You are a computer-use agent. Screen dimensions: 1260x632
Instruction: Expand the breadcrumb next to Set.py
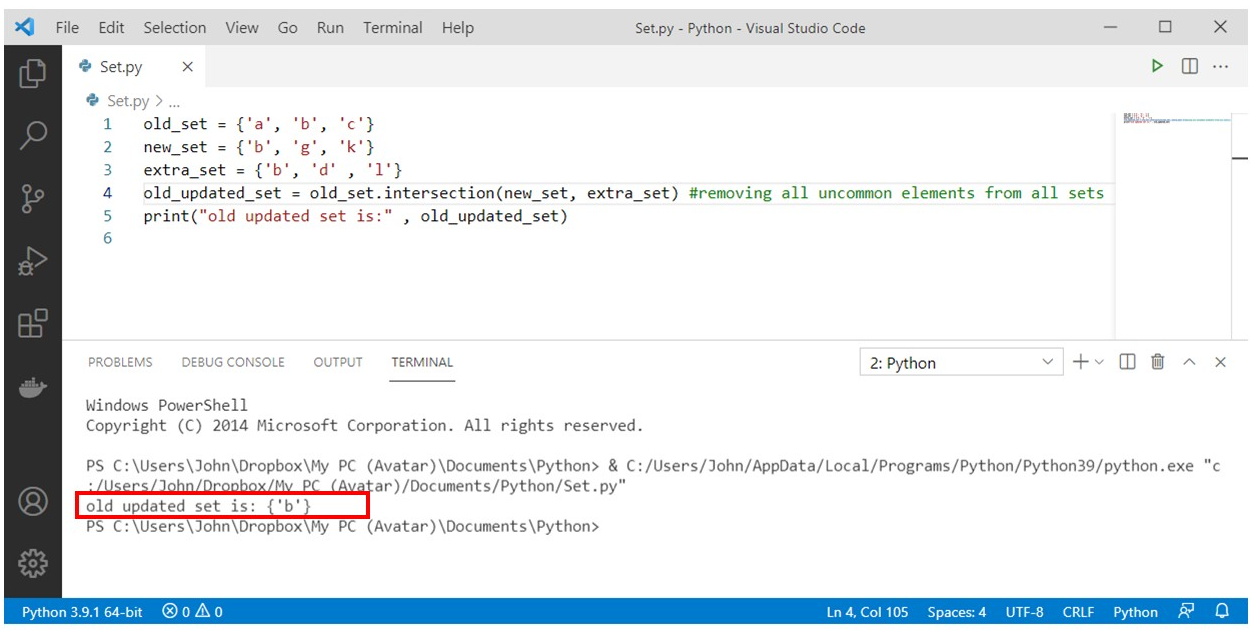pyautogui.click(x=173, y=101)
